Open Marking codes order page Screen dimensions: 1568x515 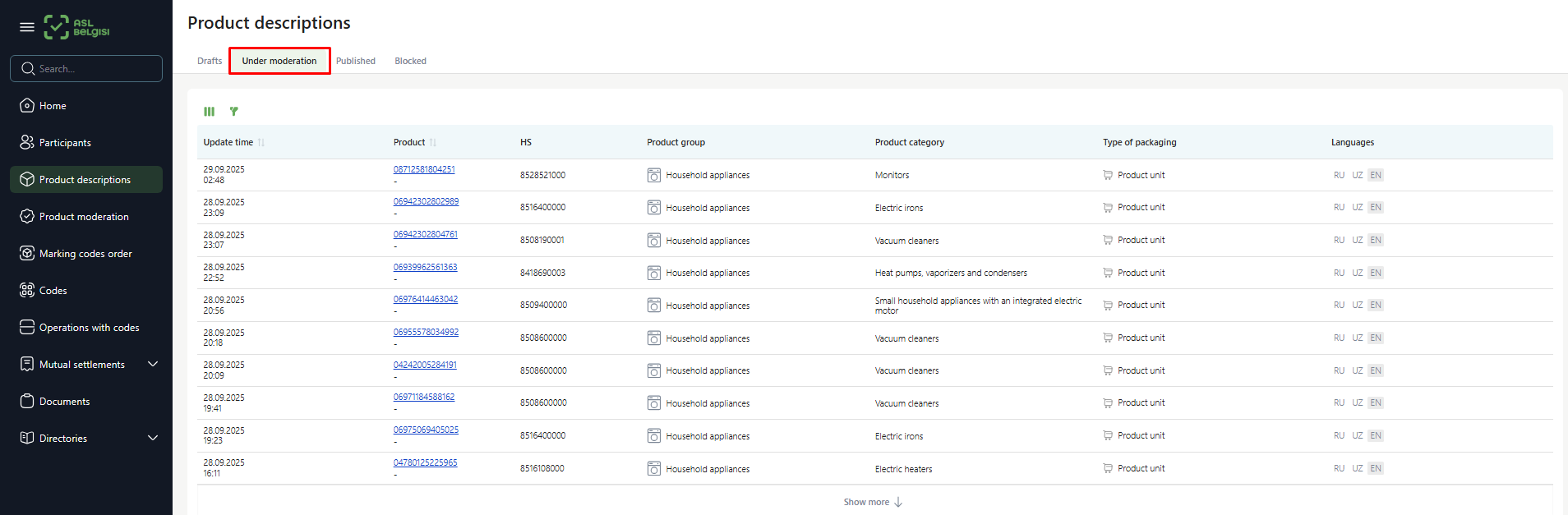(85, 254)
